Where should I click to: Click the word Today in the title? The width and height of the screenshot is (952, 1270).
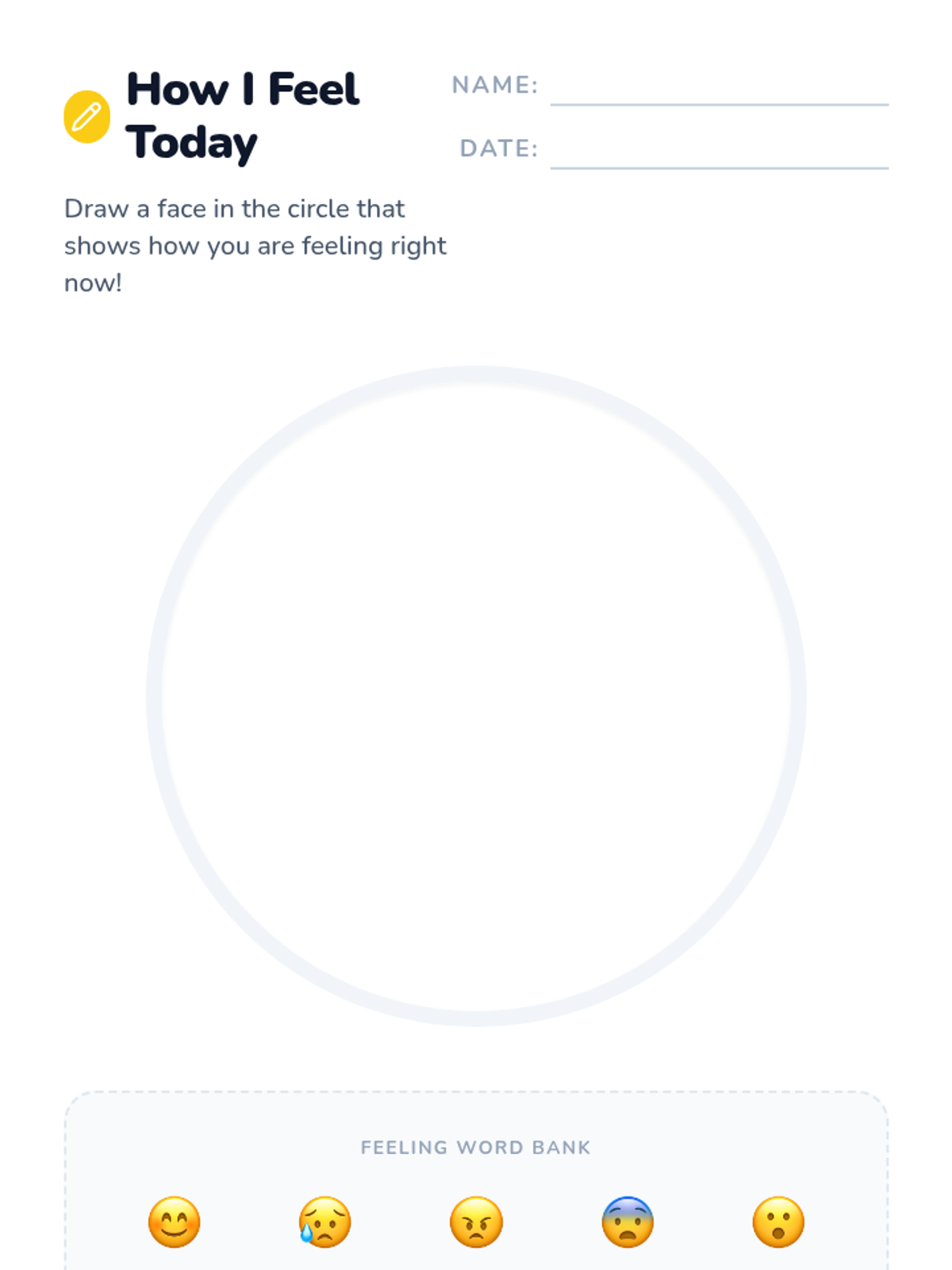191,144
